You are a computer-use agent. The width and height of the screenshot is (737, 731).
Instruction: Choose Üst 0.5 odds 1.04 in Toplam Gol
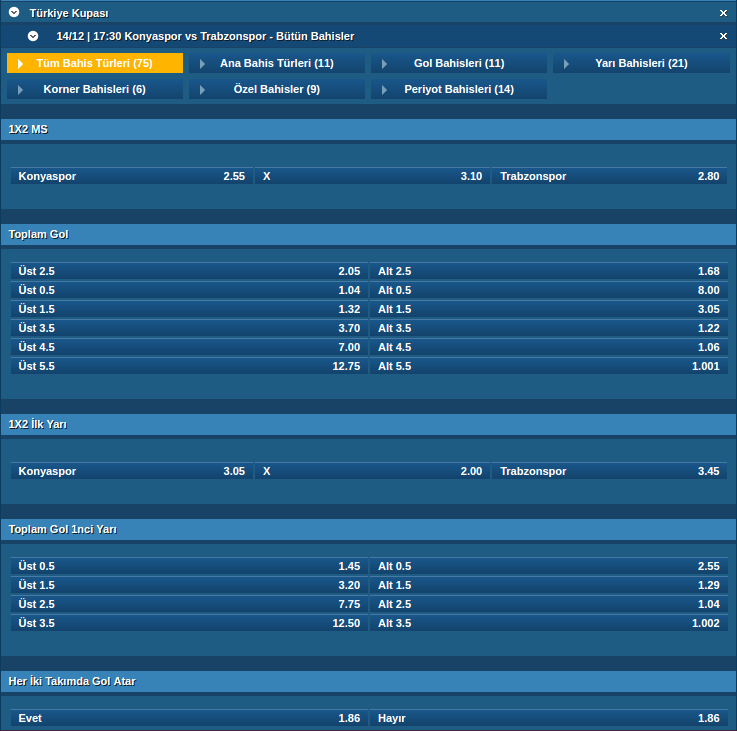(x=189, y=290)
